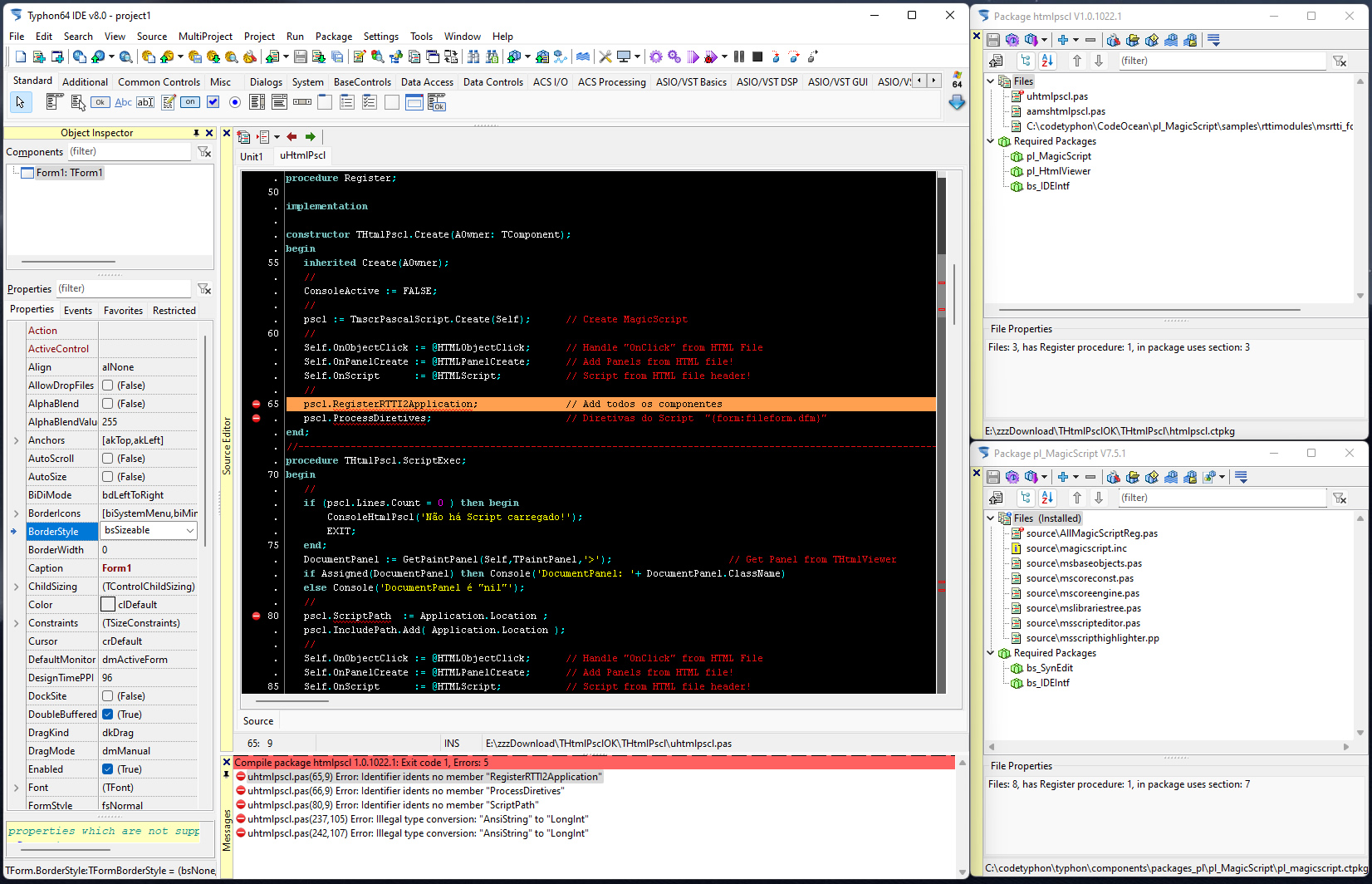Expand the Anchors property
Viewport: 1372px width, 884px height.
click(x=16, y=440)
